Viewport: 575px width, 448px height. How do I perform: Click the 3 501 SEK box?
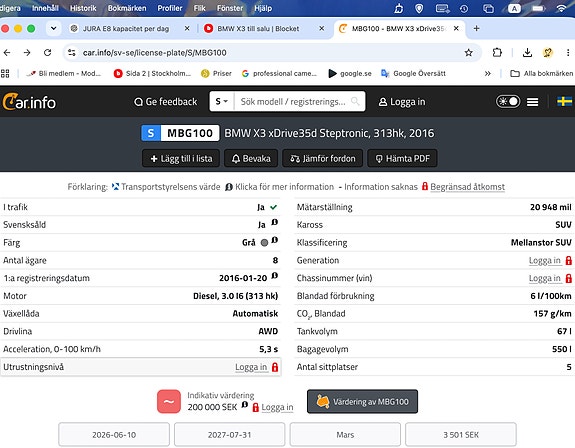point(461,435)
